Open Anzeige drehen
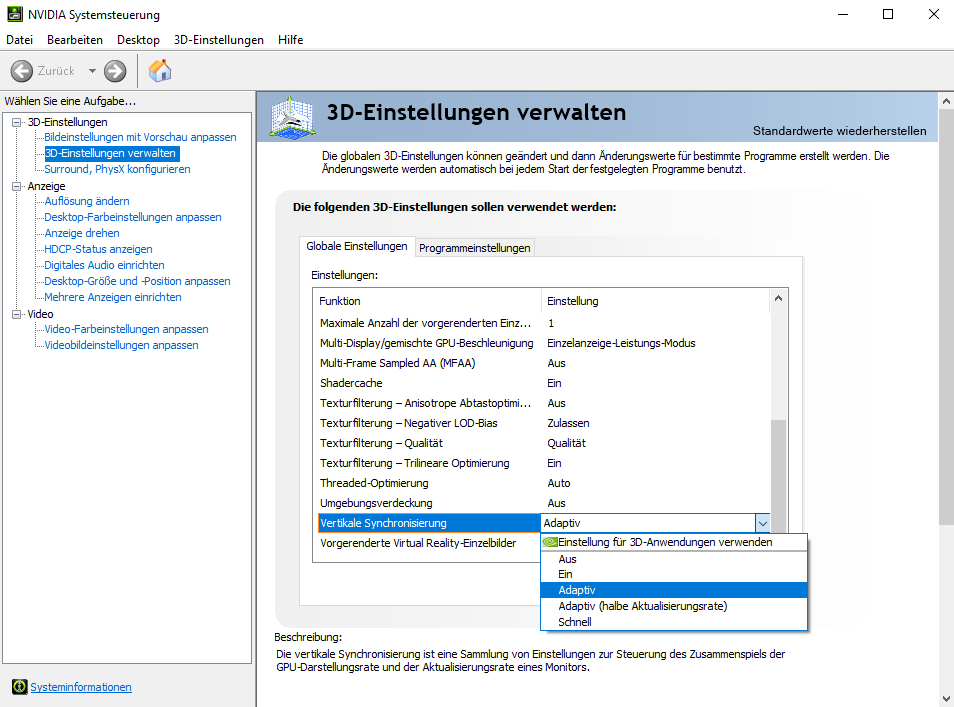The width and height of the screenshot is (954, 707). [82, 233]
